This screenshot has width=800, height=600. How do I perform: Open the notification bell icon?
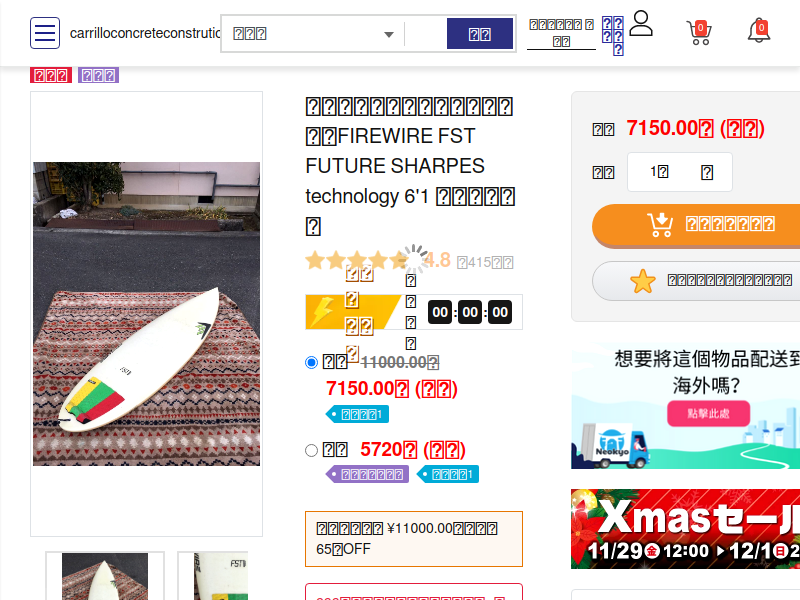coord(759,32)
